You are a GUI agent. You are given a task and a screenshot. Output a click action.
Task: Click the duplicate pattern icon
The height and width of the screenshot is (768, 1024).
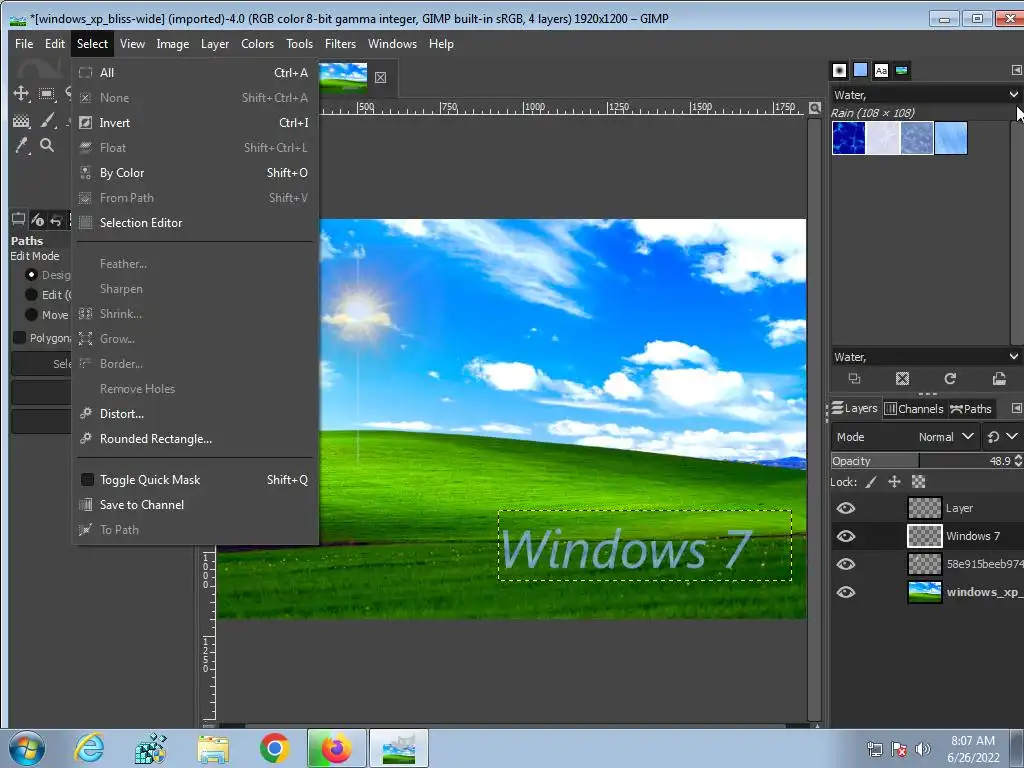pyautogui.click(x=854, y=378)
